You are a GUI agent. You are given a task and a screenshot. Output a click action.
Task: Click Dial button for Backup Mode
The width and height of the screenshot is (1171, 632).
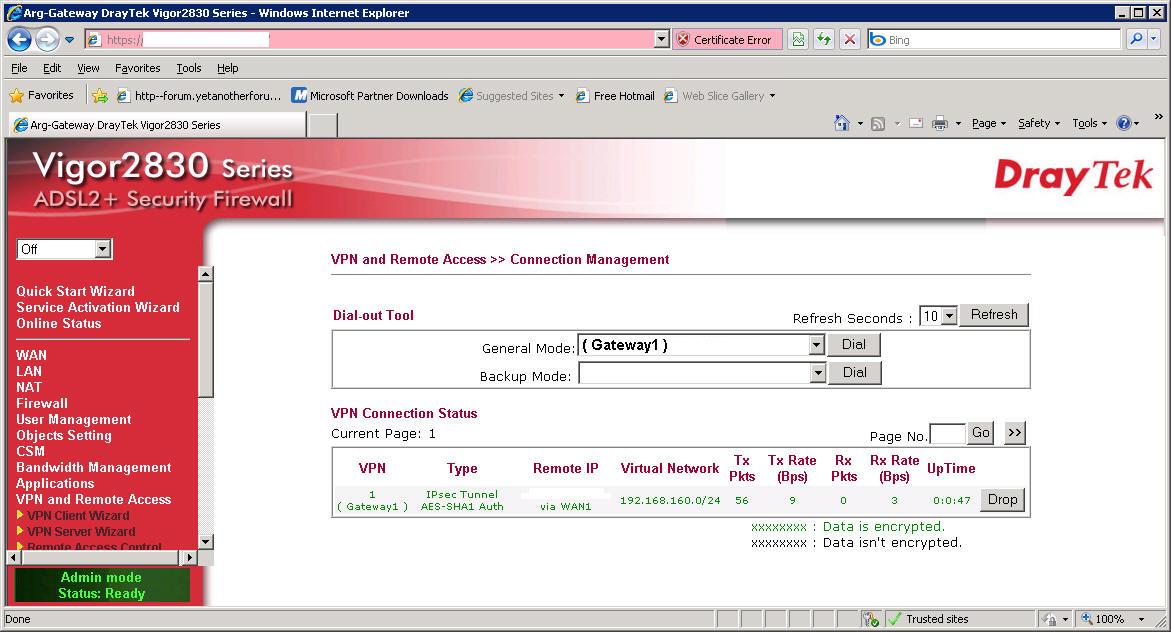click(x=854, y=372)
